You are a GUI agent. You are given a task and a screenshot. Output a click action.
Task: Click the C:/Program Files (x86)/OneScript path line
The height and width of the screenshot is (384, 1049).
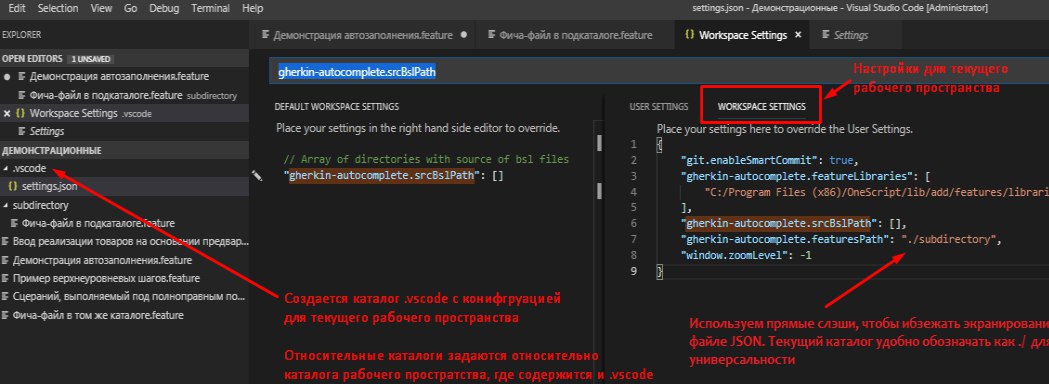pyautogui.click(x=876, y=192)
